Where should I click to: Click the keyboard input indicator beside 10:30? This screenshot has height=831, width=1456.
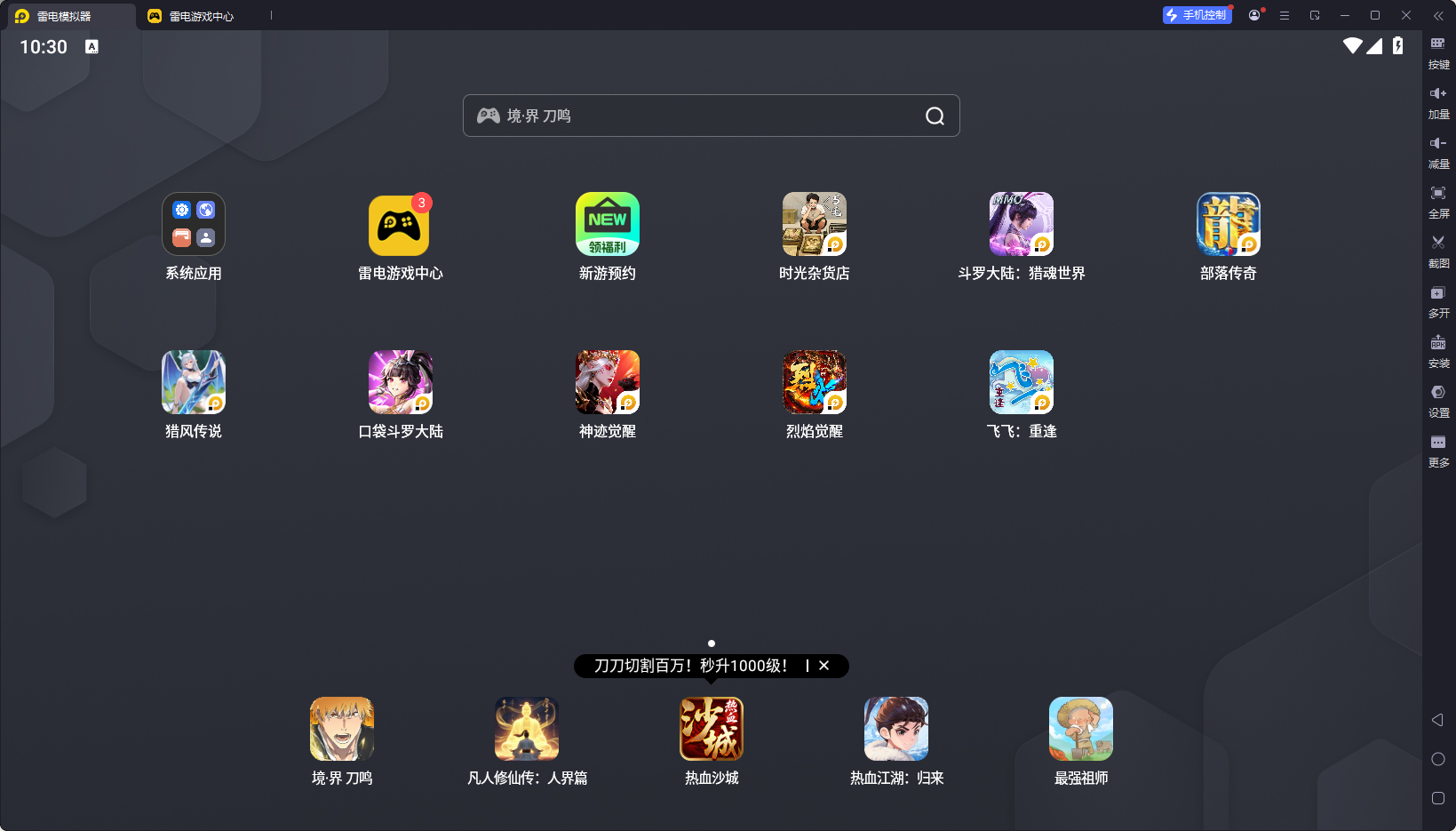coord(91,46)
